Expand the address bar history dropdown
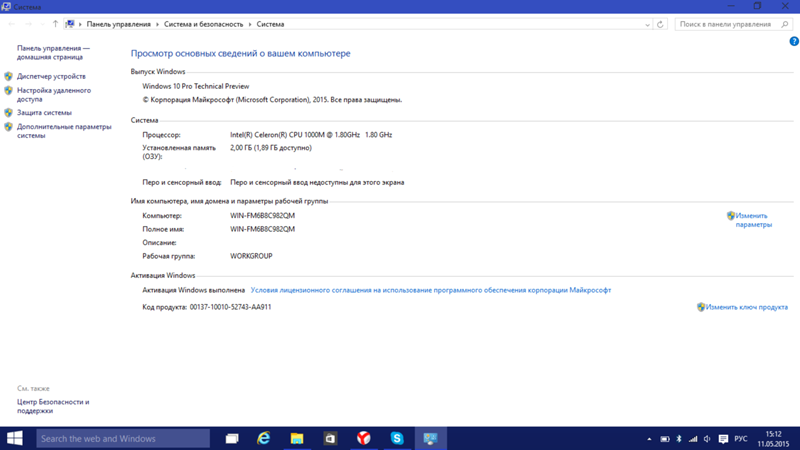This screenshot has width=800, height=450. click(x=647, y=24)
